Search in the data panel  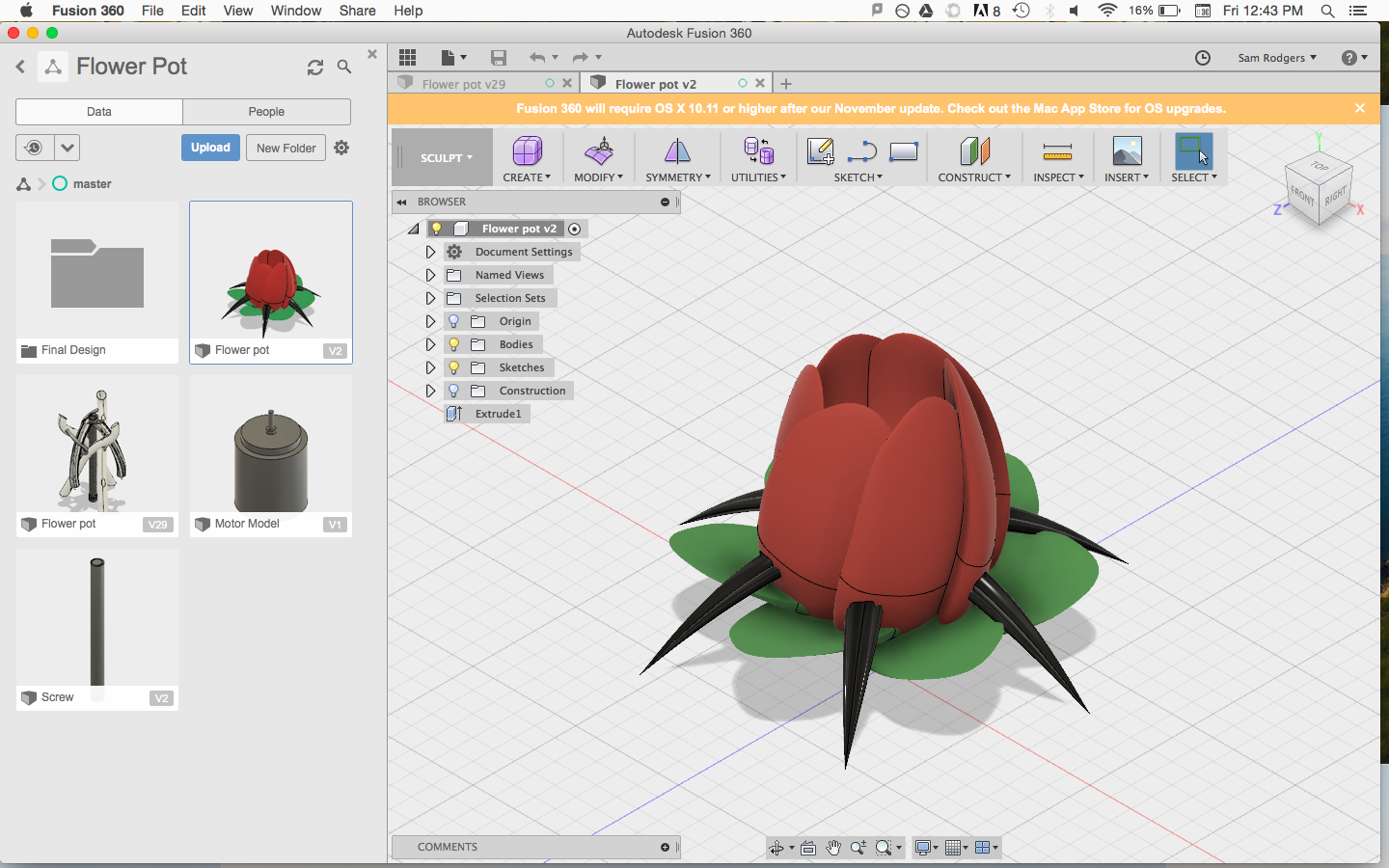[344, 68]
